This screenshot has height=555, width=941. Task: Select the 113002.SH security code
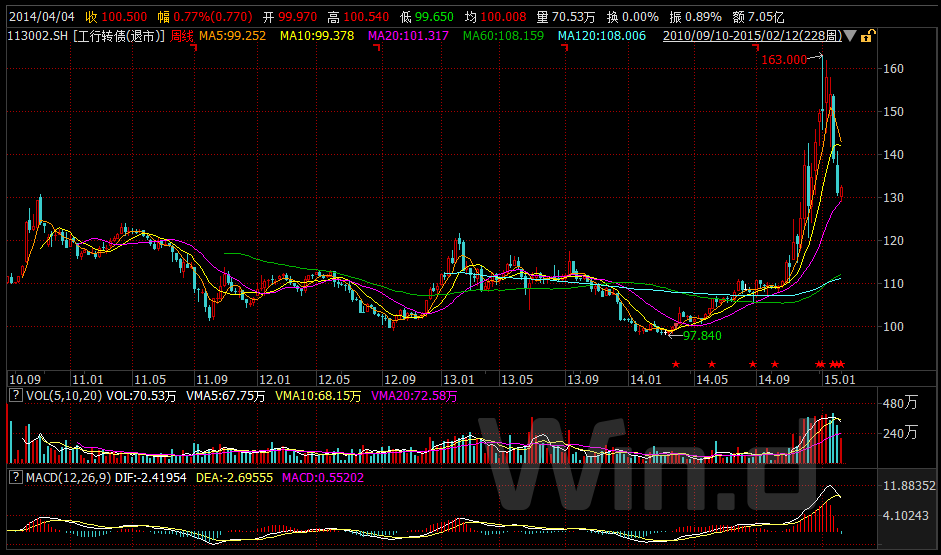(37, 36)
